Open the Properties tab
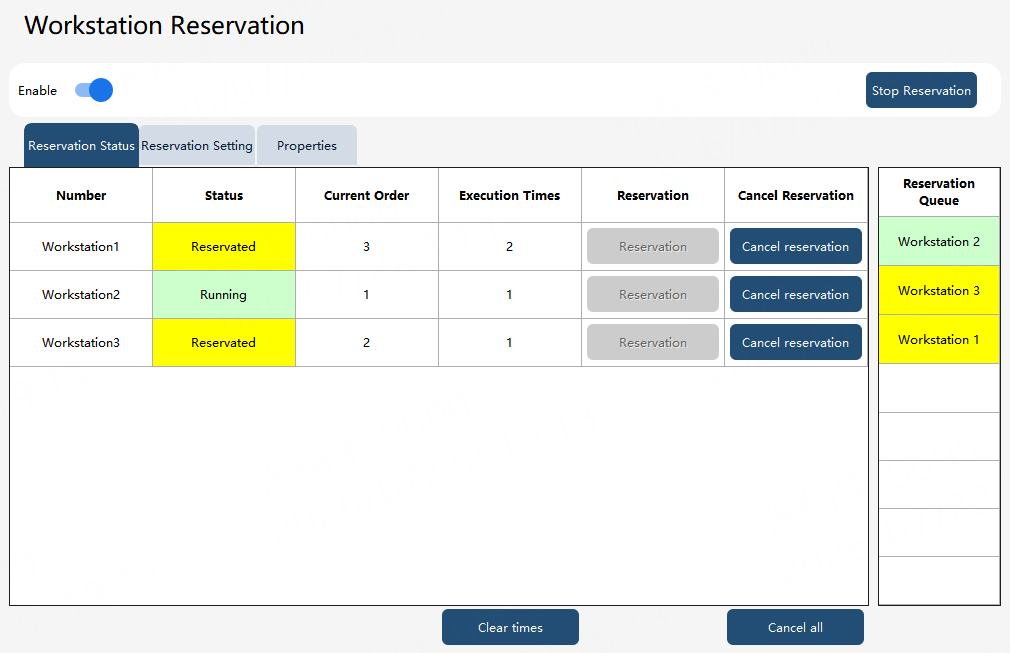The height and width of the screenshot is (653, 1010). [307, 146]
